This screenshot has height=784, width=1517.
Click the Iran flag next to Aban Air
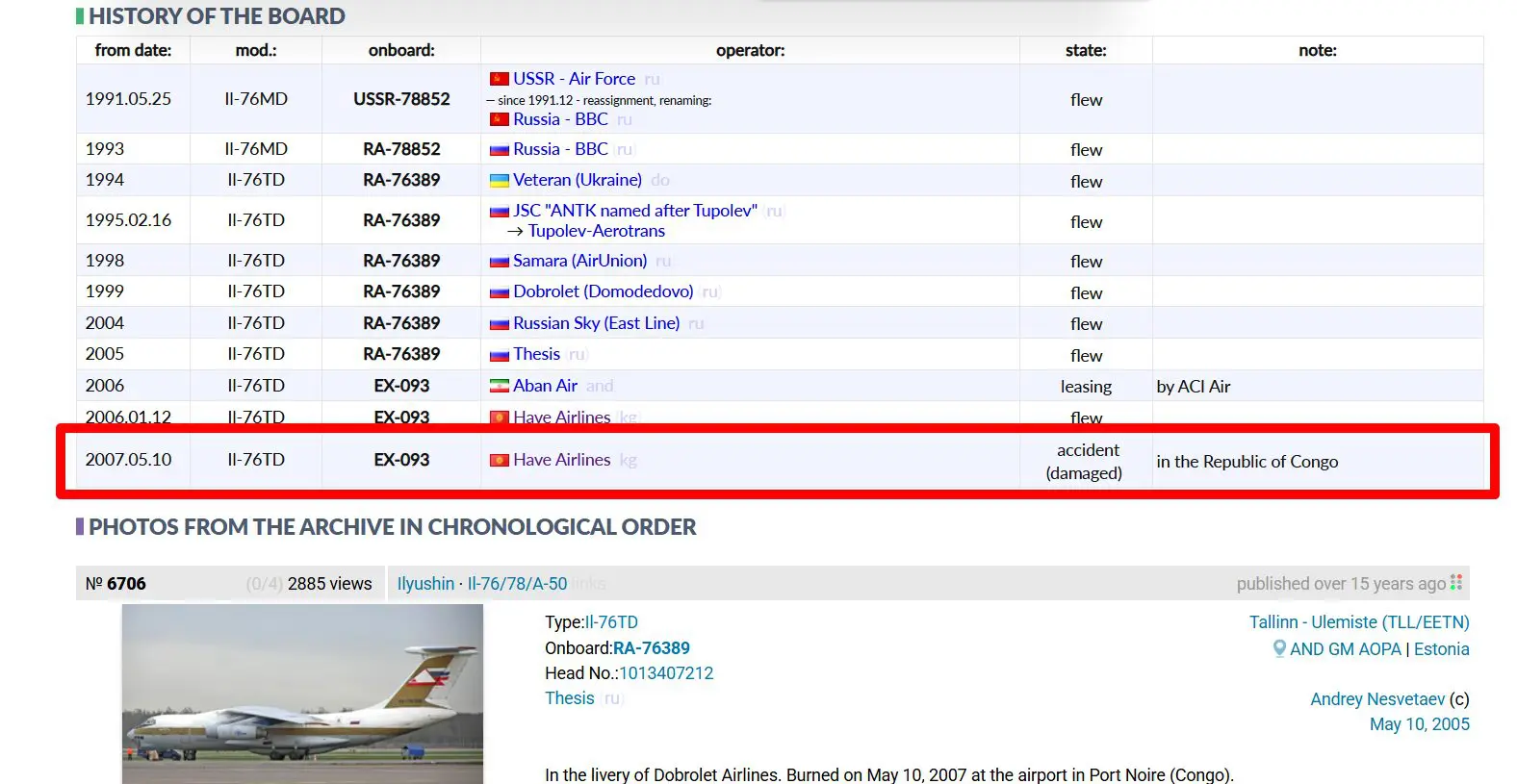499,386
